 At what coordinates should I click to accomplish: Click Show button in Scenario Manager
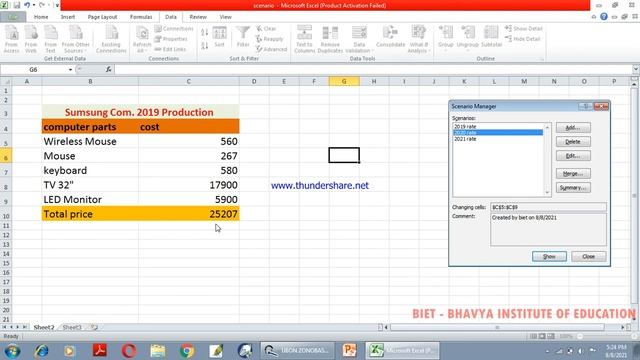pos(549,256)
